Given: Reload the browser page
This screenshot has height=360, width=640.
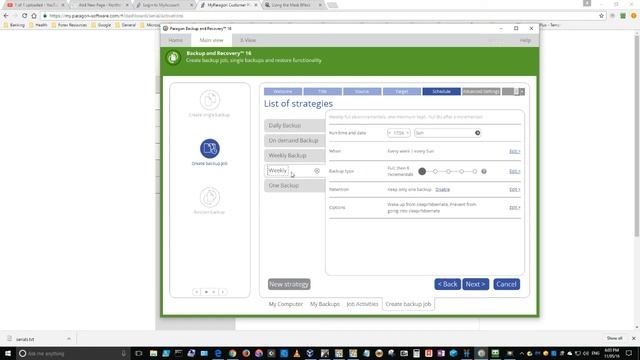Looking at the screenshot, I should (x=24, y=16).
